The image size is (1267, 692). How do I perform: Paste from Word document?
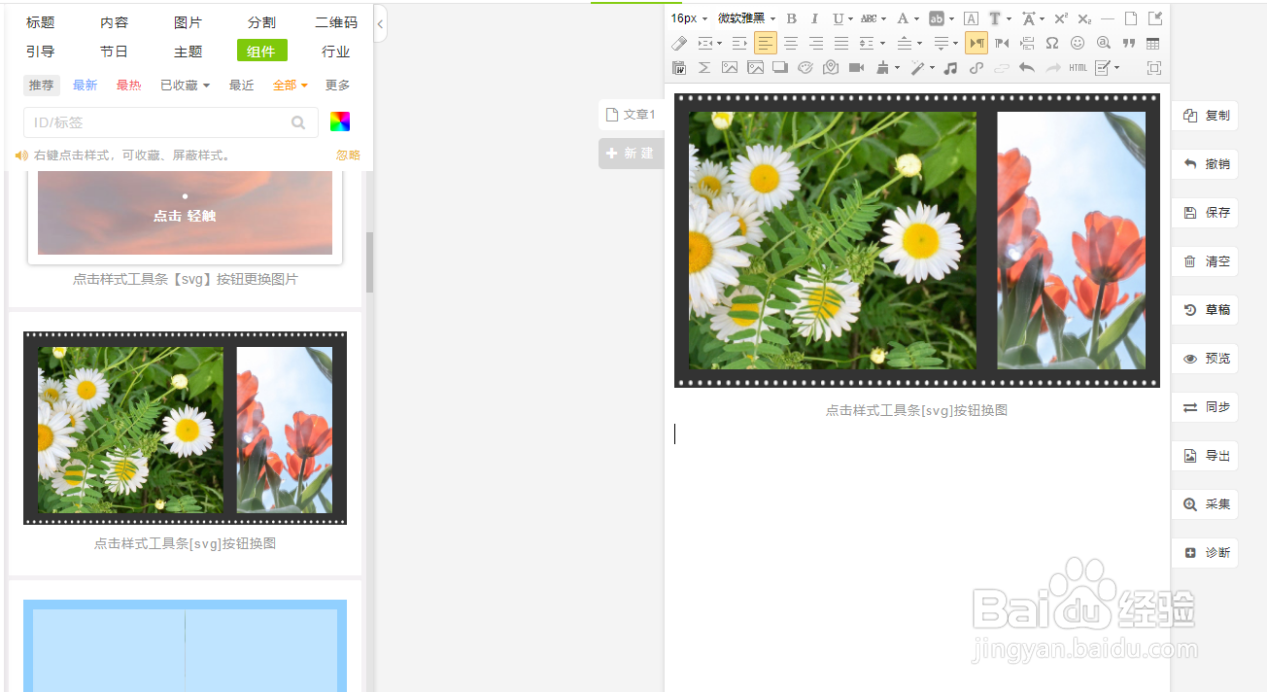679,68
